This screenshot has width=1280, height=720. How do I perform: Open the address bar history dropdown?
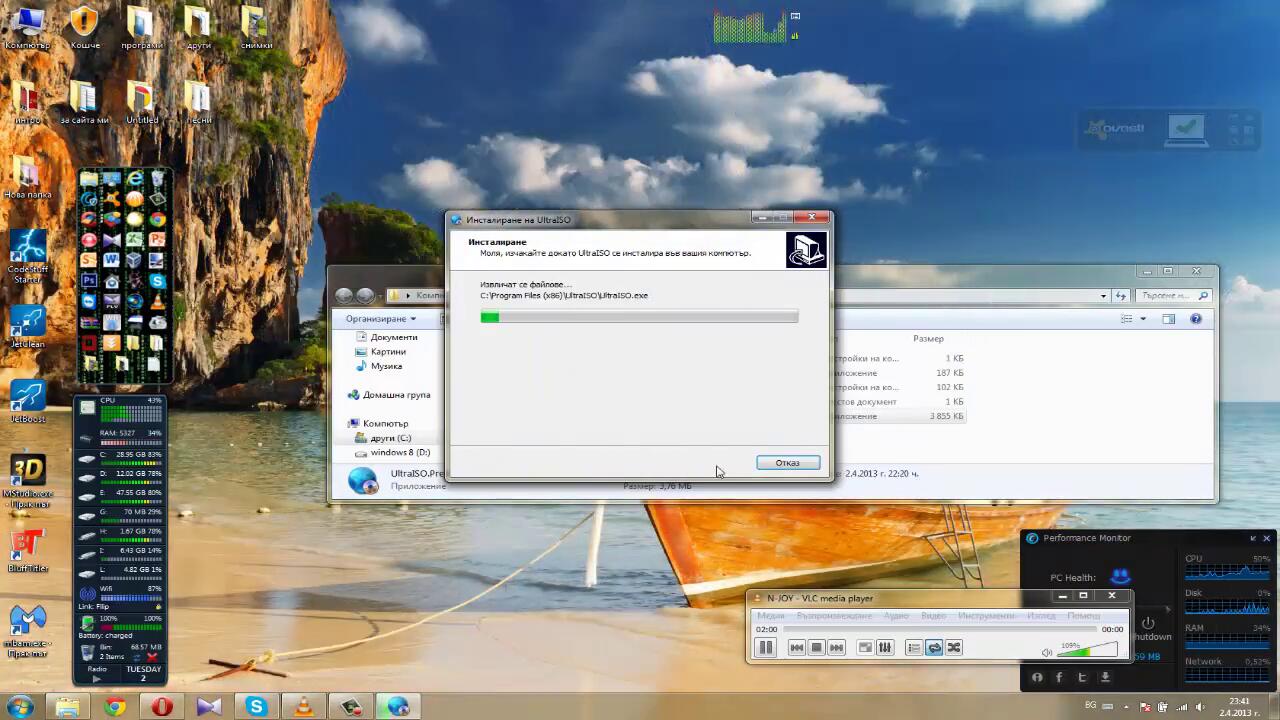(x=1103, y=296)
